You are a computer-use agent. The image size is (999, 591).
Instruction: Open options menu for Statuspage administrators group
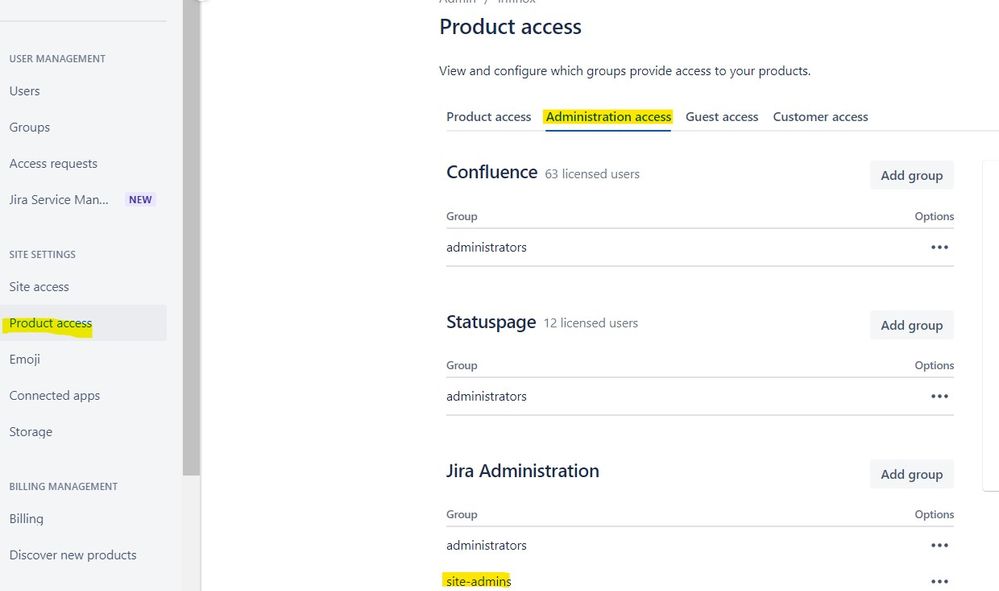tap(939, 396)
